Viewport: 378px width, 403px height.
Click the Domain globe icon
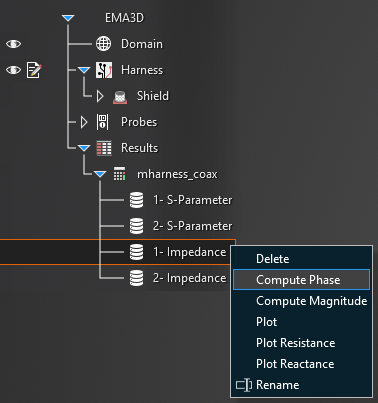click(104, 44)
